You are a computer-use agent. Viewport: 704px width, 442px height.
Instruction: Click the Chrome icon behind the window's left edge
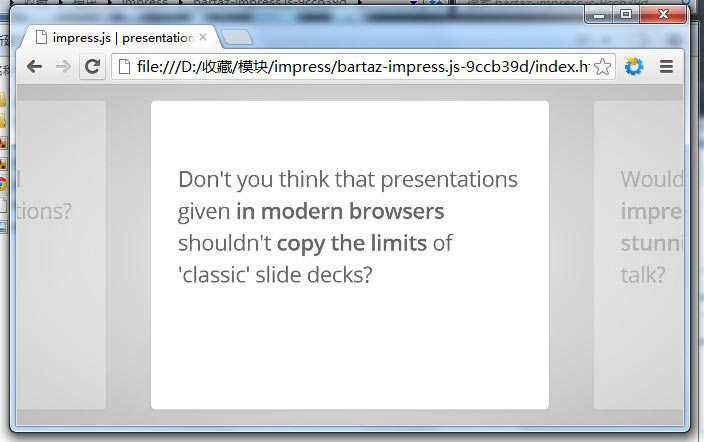coord(3,183)
